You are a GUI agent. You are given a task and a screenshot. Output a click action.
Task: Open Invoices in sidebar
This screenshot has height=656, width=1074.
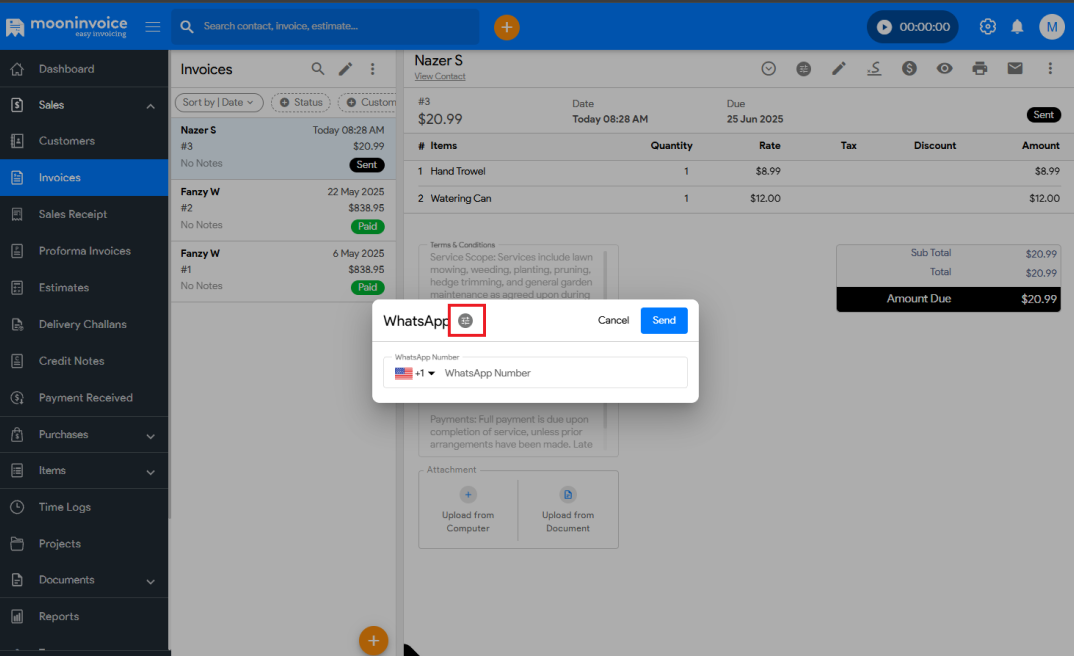[84, 178]
